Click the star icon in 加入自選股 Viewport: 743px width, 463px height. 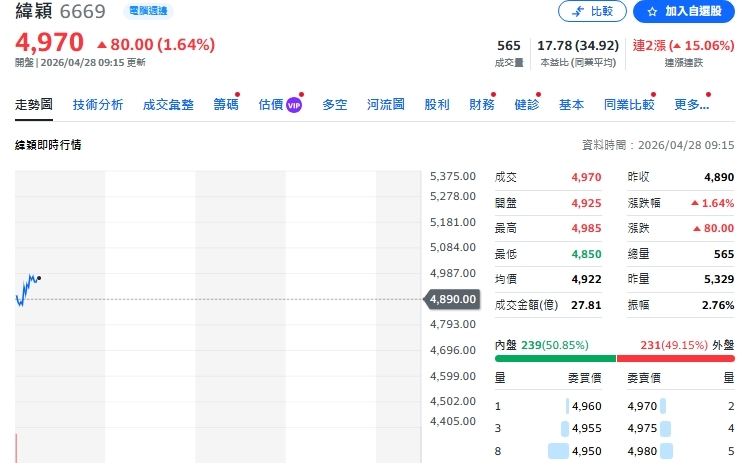[652, 11]
